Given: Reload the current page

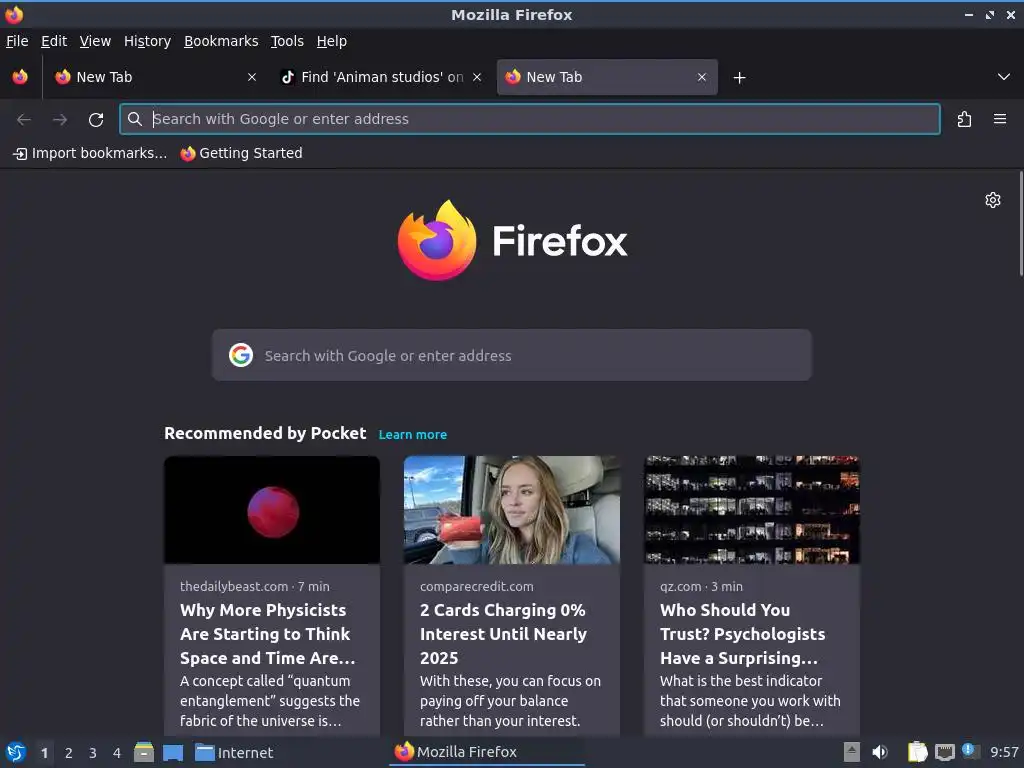Looking at the screenshot, I should click(x=96, y=120).
